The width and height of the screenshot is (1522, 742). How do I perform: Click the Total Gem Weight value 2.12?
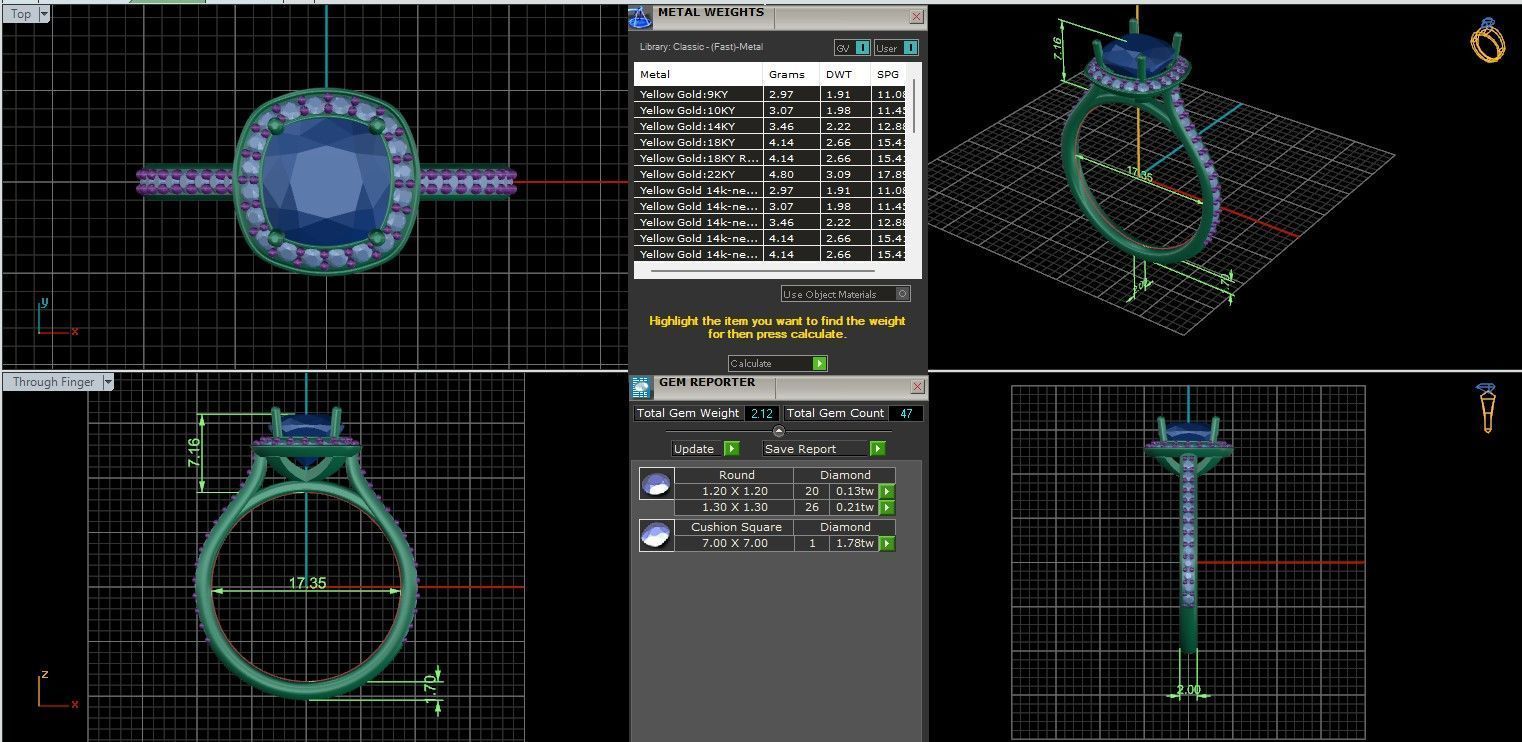(760, 413)
